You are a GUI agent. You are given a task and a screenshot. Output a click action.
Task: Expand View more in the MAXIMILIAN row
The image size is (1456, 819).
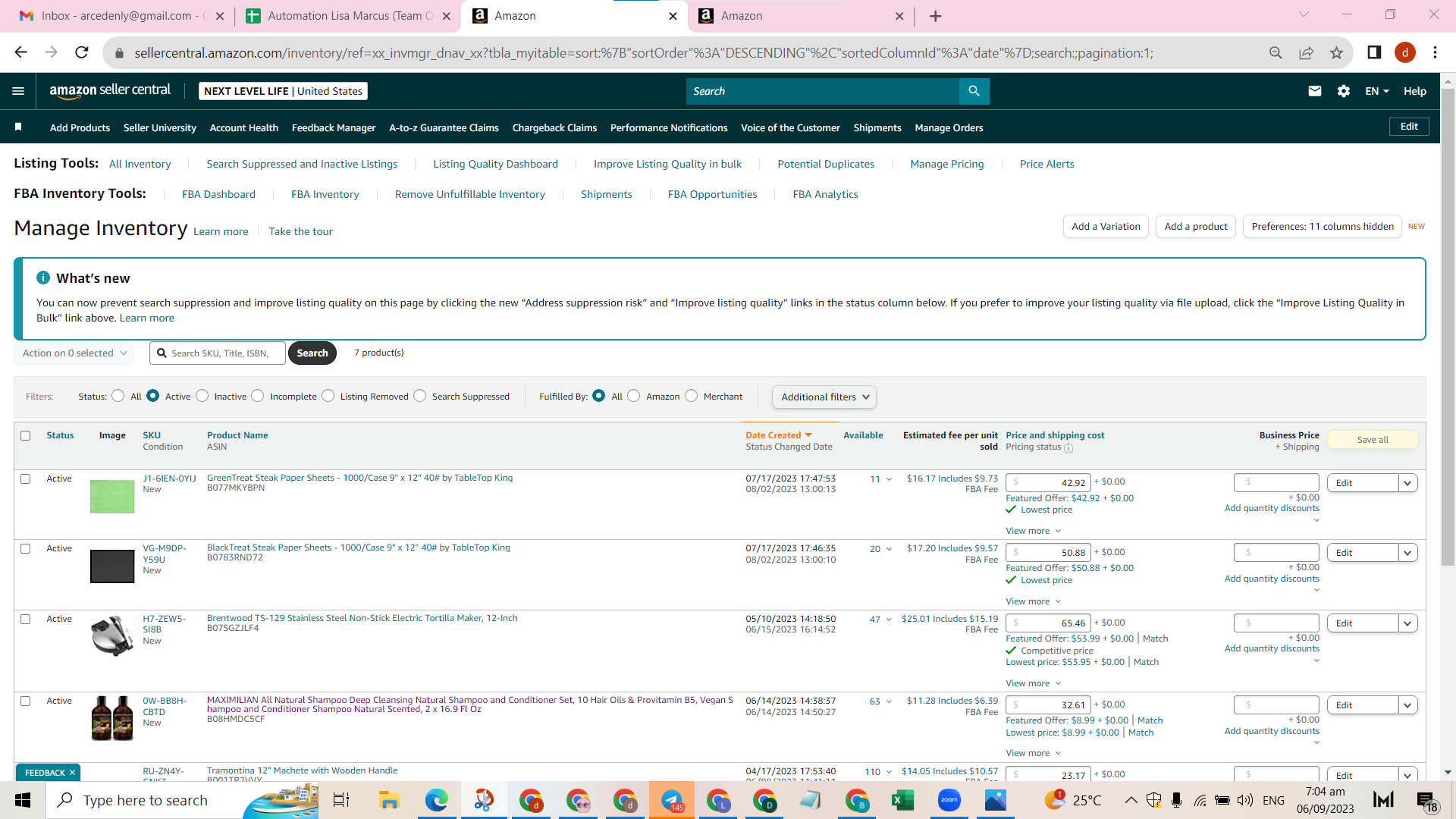(x=1034, y=753)
